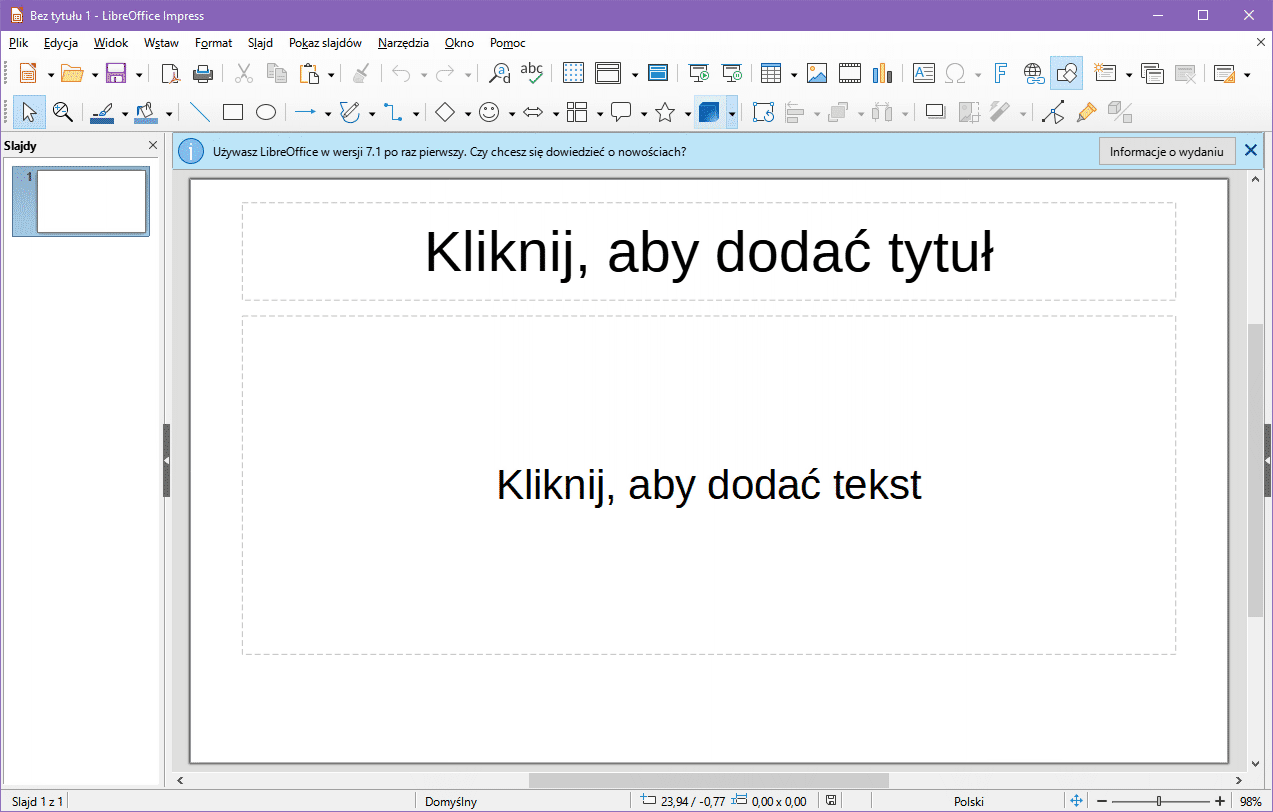Select the Zoom & Pan tool
The height and width of the screenshot is (812, 1273).
click(x=62, y=112)
